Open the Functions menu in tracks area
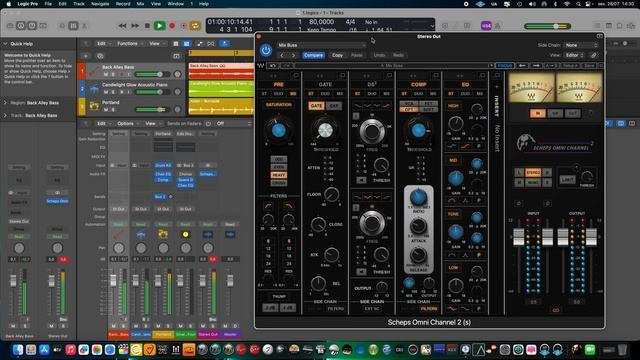The width and height of the screenshot is (640, 360). tap(130, 44)
